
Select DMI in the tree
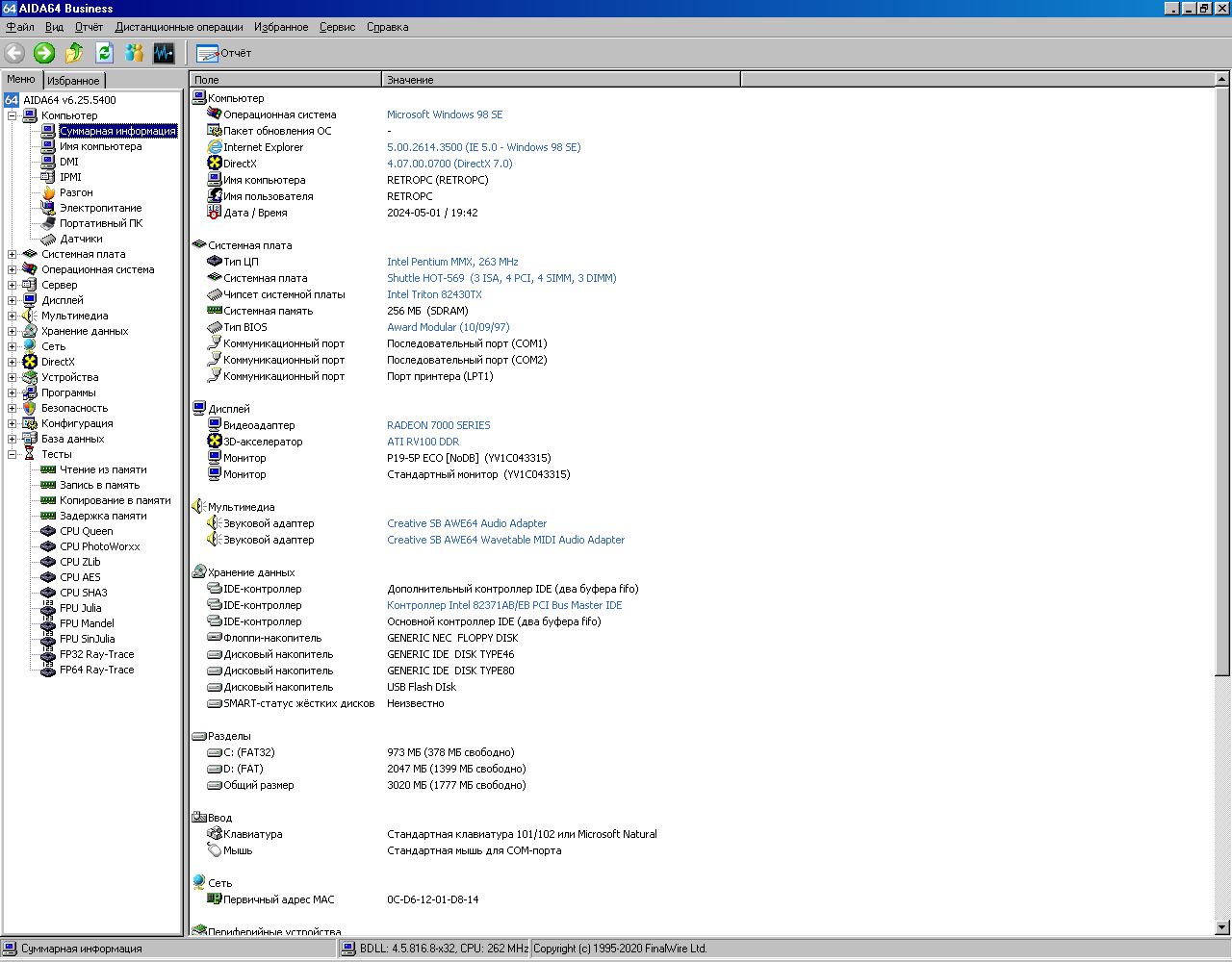point(69,162)
